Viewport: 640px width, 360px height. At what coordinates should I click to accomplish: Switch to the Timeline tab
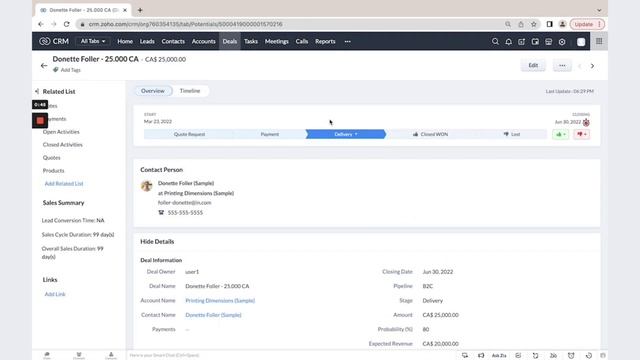pos(190,91)
